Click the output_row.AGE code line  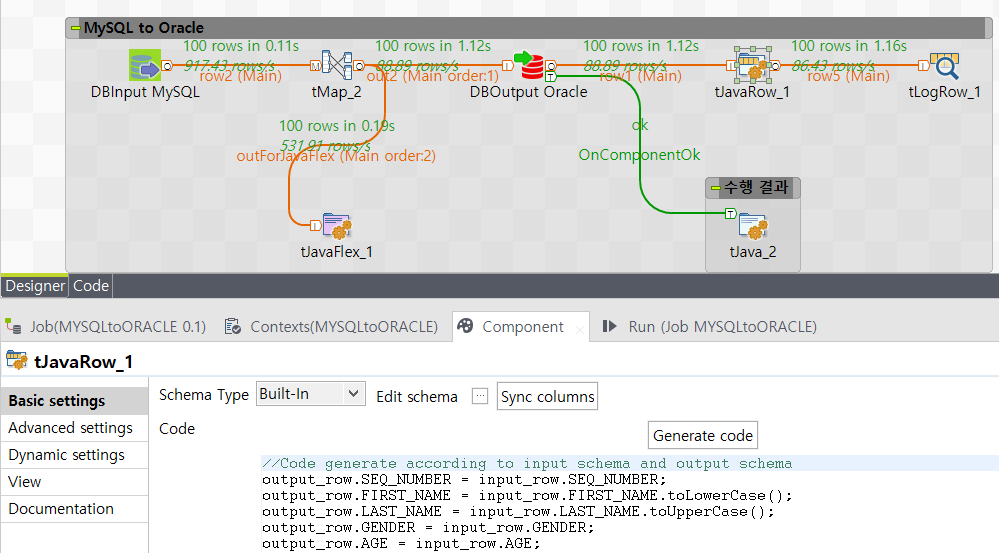point(401,543)
